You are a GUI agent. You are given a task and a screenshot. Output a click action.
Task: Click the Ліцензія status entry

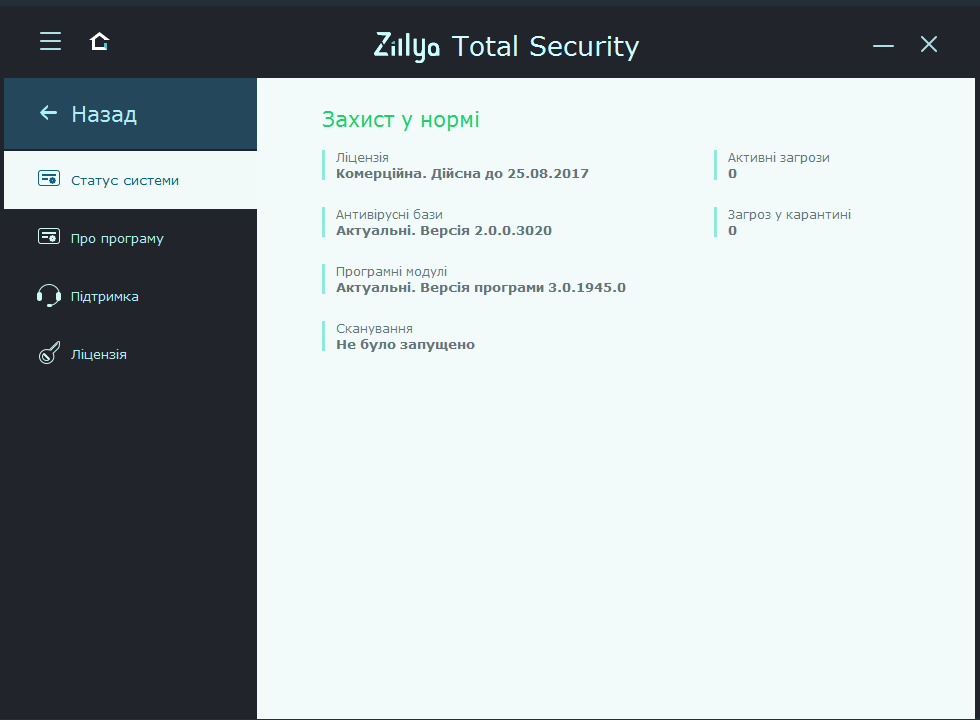[x=463, y=165]
